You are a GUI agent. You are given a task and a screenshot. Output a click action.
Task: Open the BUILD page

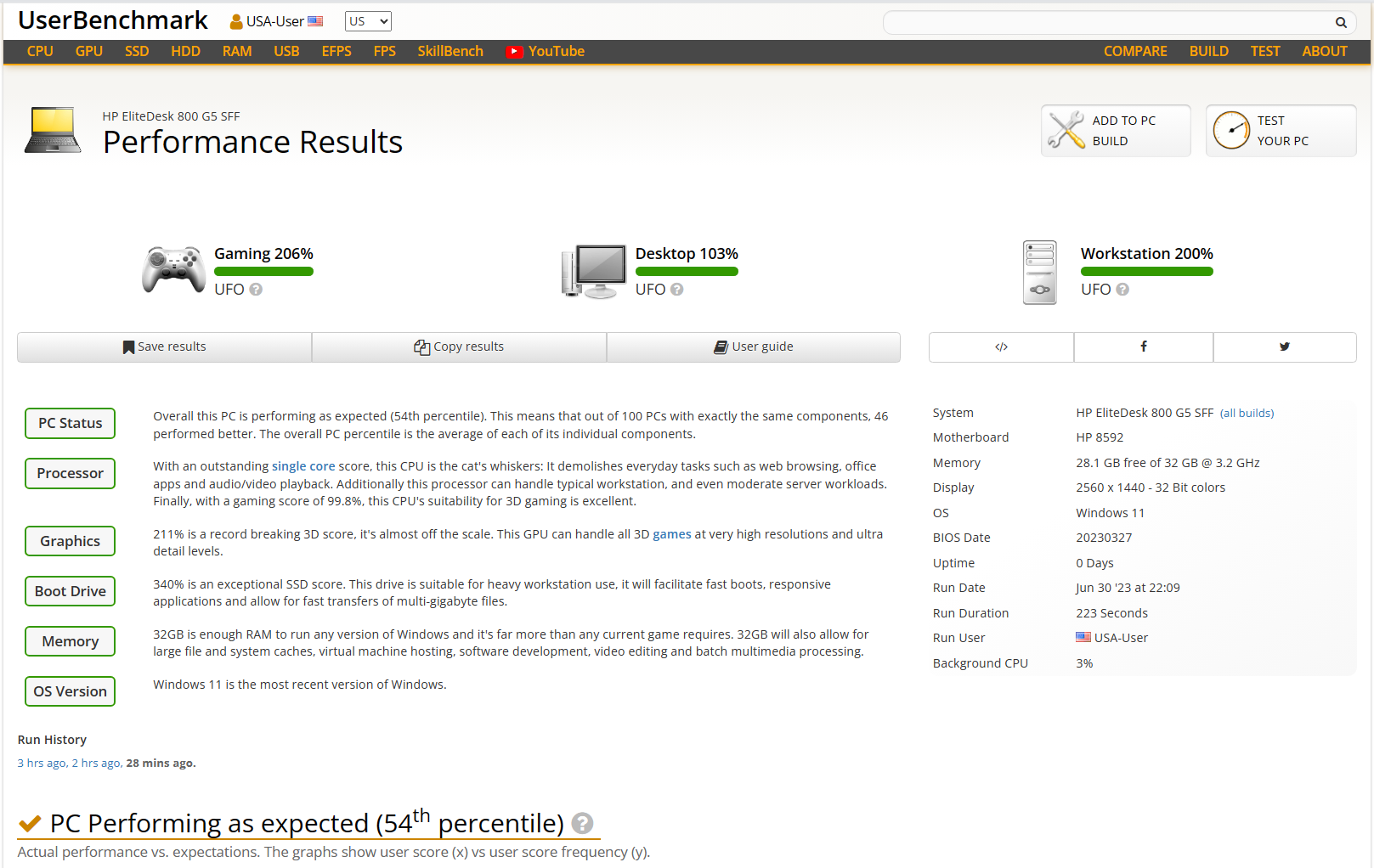(1209, 51)
